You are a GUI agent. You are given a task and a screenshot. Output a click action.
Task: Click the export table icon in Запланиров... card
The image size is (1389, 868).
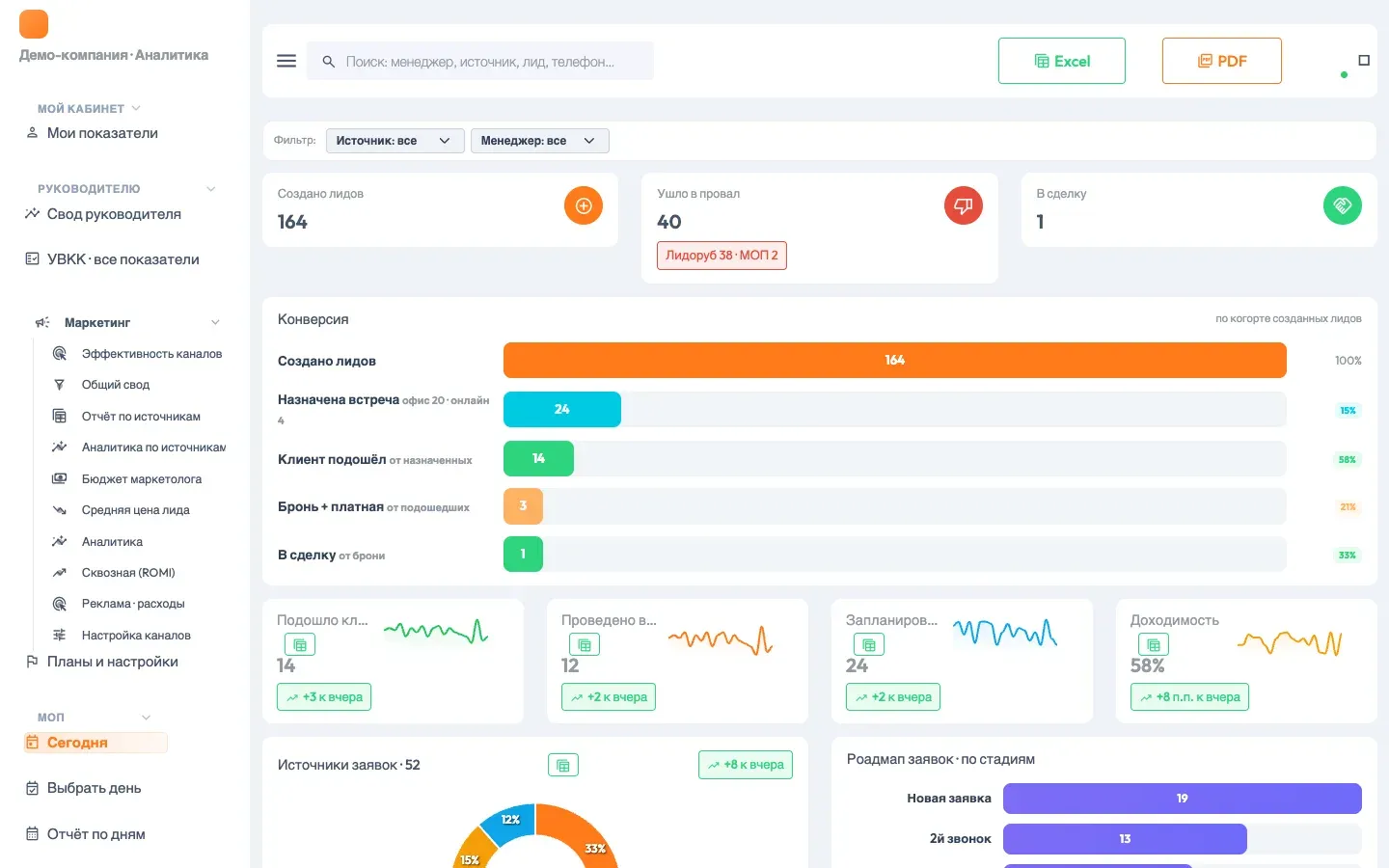click(869, 644)
